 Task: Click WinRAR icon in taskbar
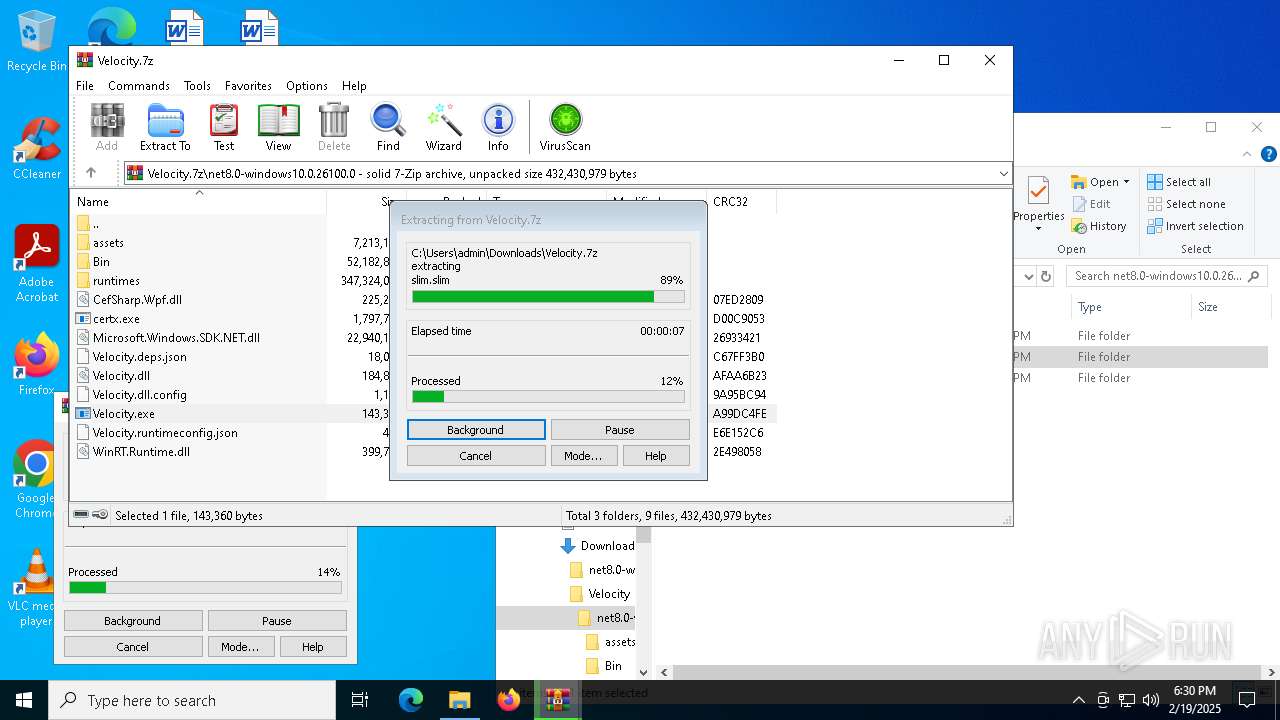[557, 700]
